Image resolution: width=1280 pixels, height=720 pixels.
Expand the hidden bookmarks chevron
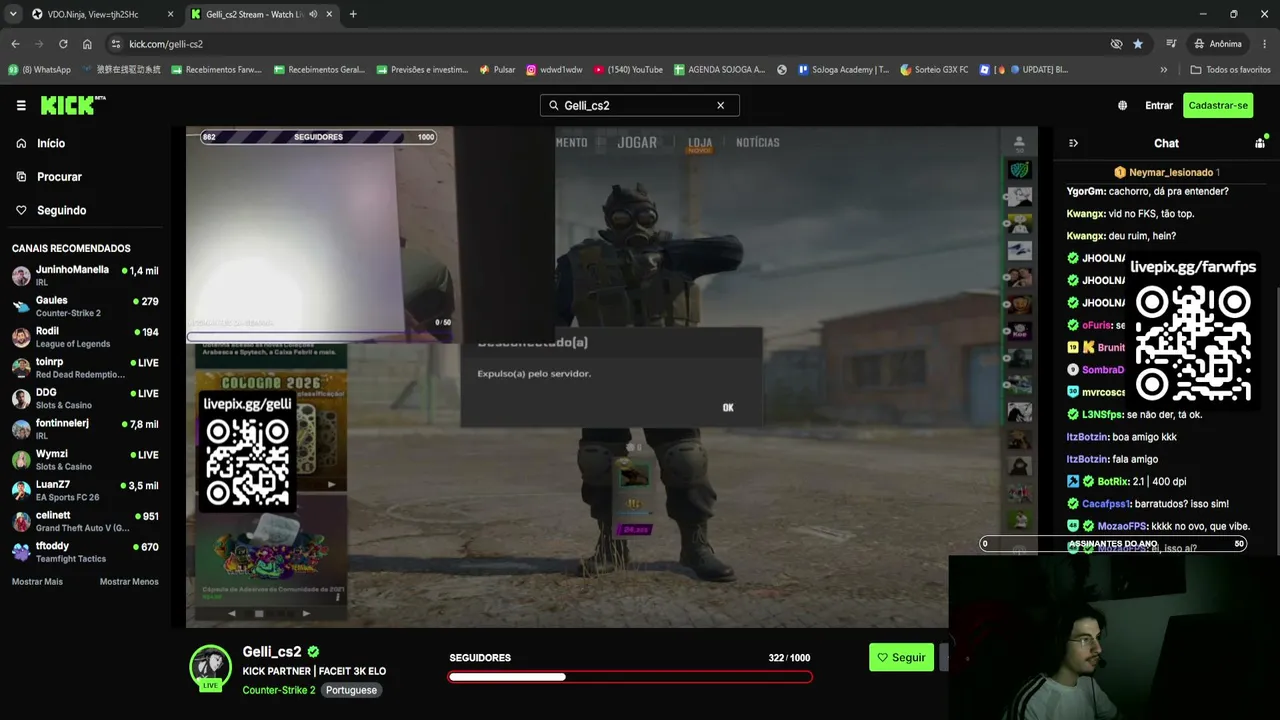pyautogui.click(x=1163, y=70)
